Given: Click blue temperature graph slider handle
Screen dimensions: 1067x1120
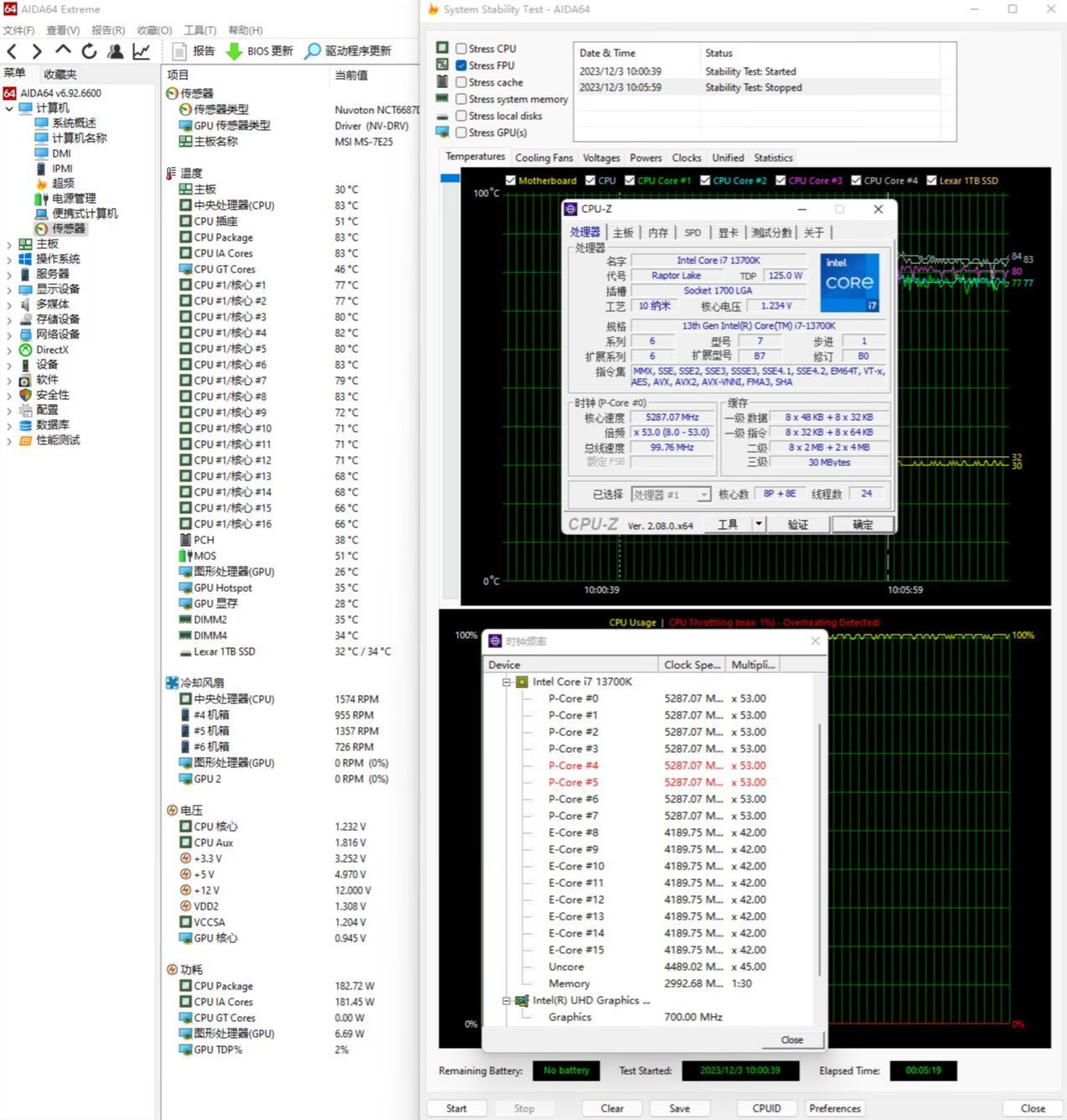Looking at the screenshot, I should pyautogui.click(x=450, y=178).
